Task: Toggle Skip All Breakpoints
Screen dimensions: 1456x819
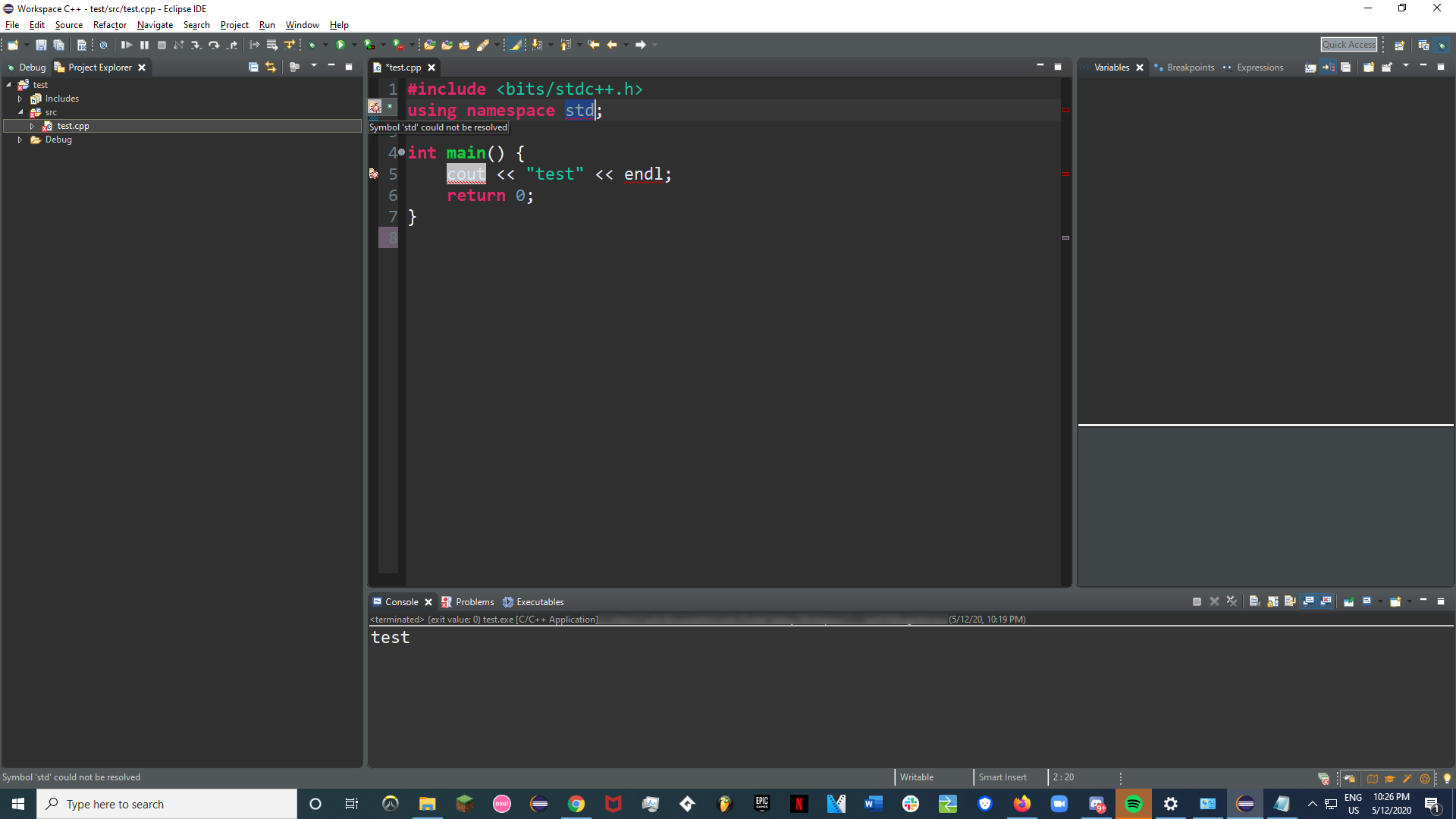Action: pyautogui.click(x=104, y=45)
